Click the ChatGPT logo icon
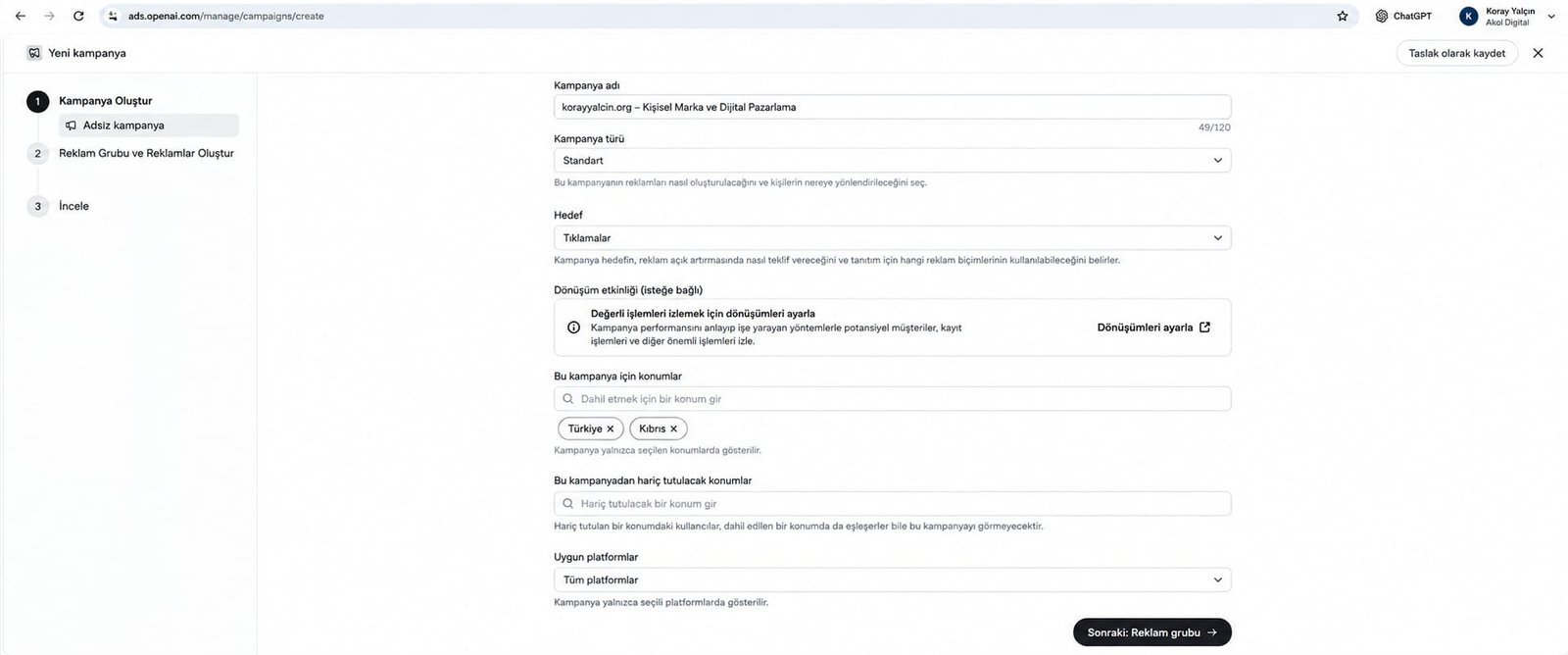 [1382, 16]
